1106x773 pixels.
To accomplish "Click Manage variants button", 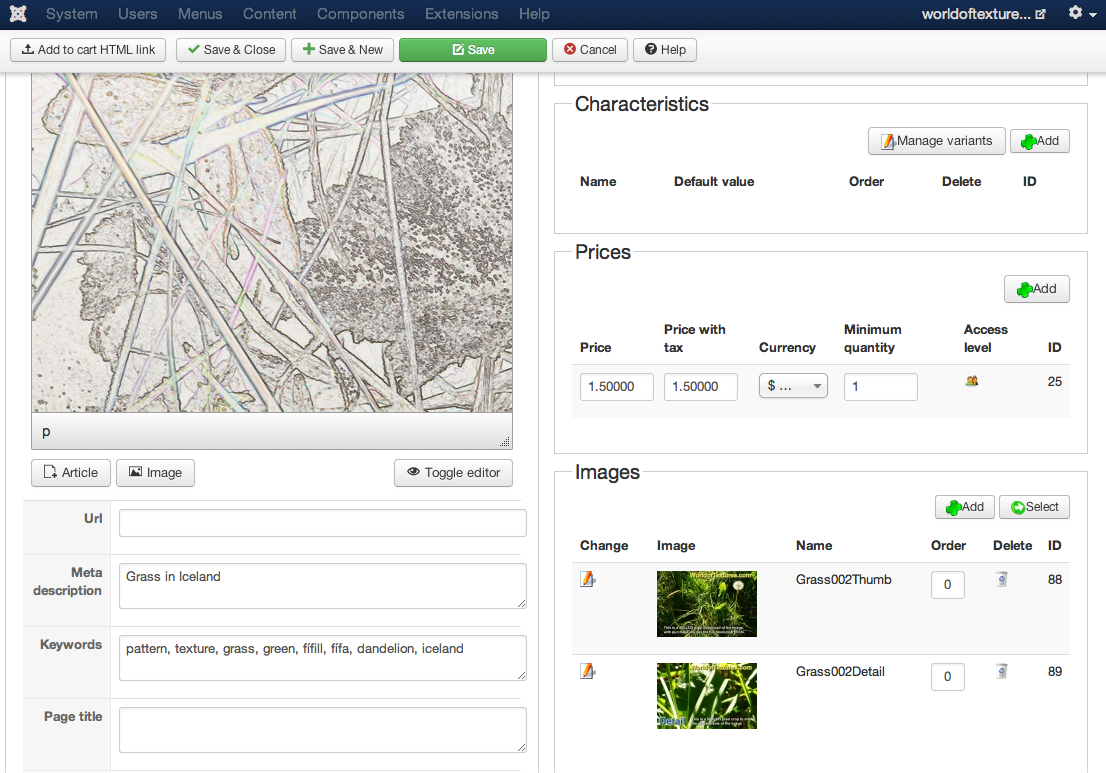I will coord(936,141).
